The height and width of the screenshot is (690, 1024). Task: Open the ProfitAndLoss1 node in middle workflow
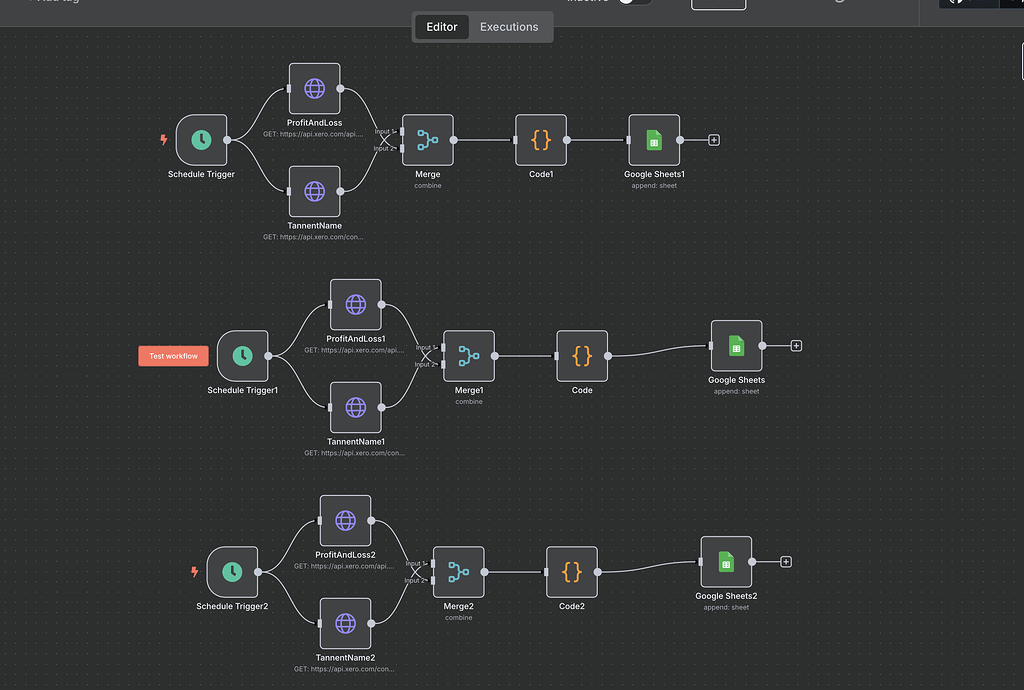[355, 304]
